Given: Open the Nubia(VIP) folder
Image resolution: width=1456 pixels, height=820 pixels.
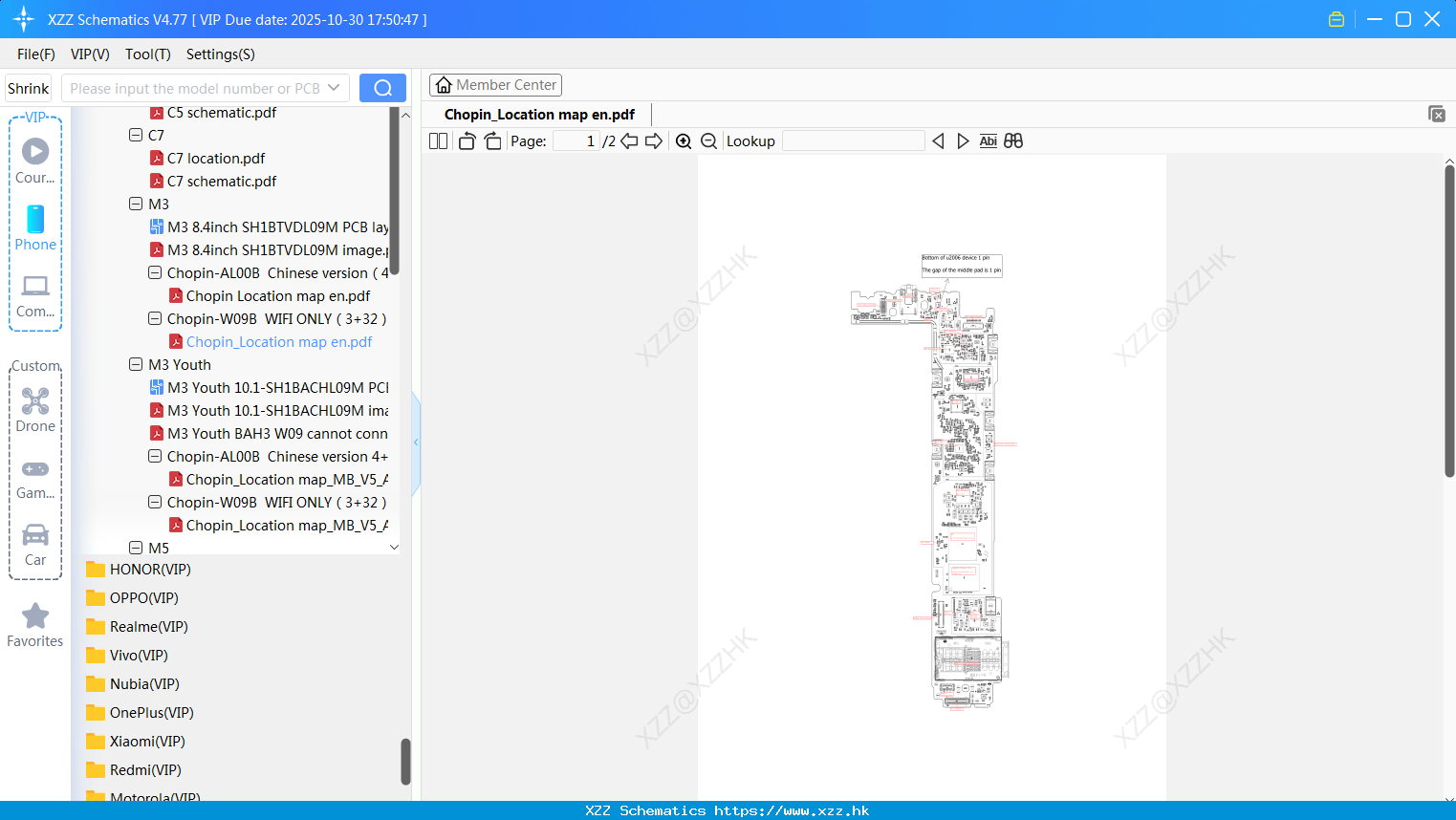Looking at the screenshot, I should point(144,683).
